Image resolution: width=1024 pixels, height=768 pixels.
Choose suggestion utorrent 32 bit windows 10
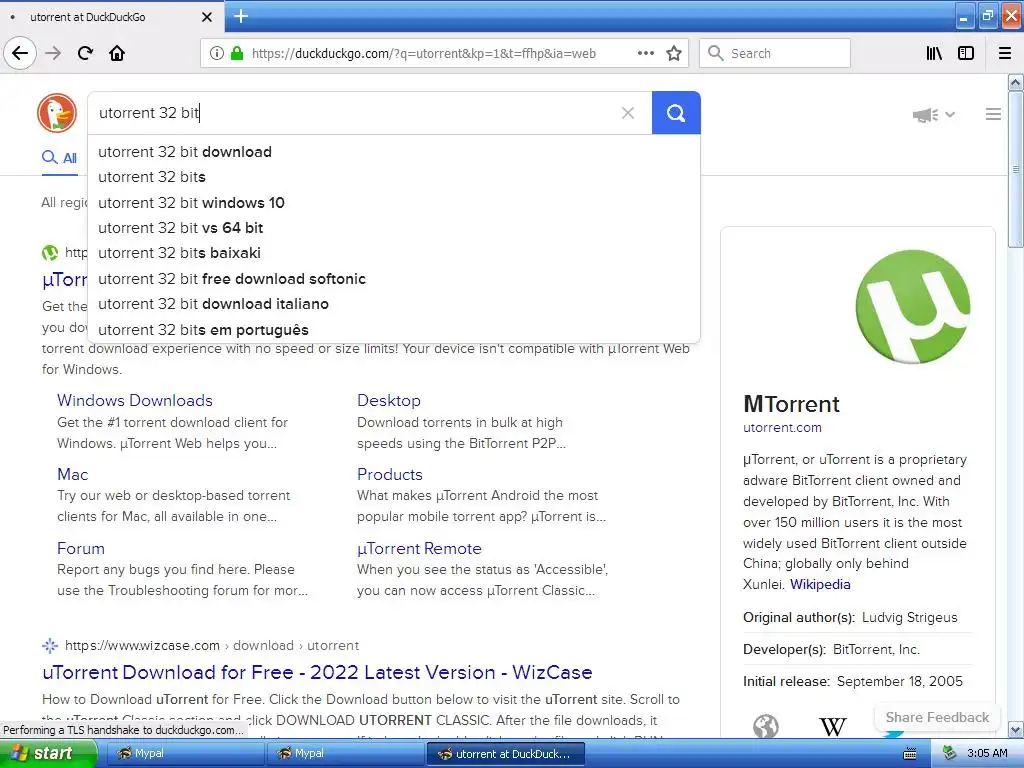click(394, 202)
